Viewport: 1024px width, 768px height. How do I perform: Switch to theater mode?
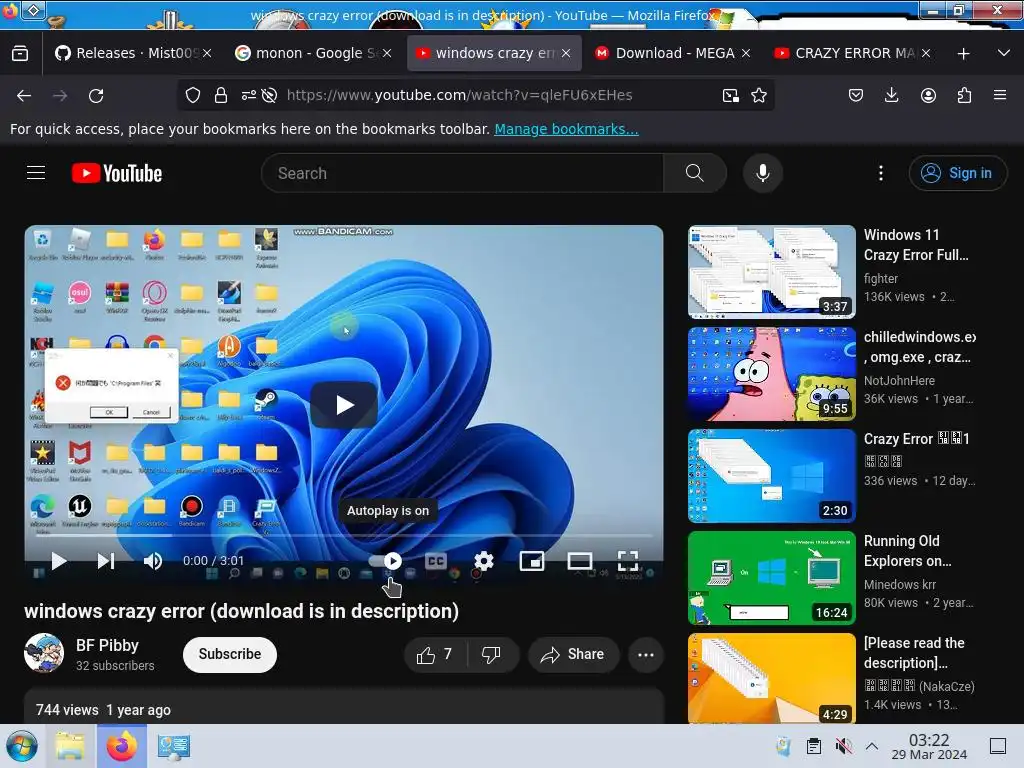coord(580,561)
